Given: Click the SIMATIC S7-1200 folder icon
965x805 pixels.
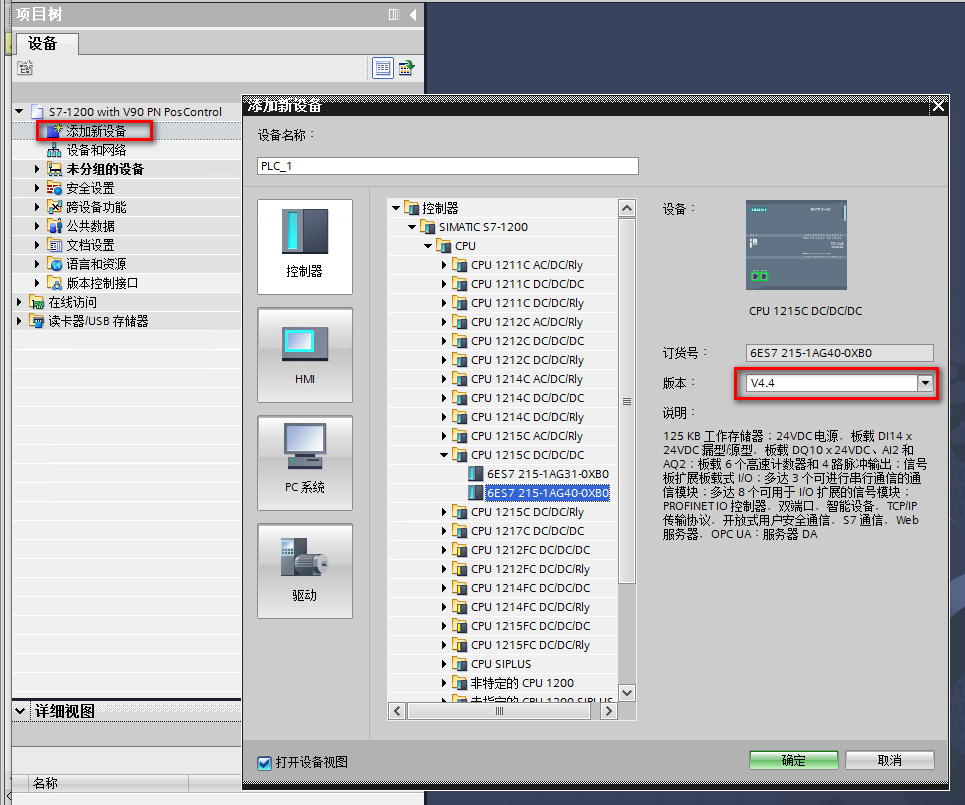Looking at the screenshot, I should coord(428,227).
